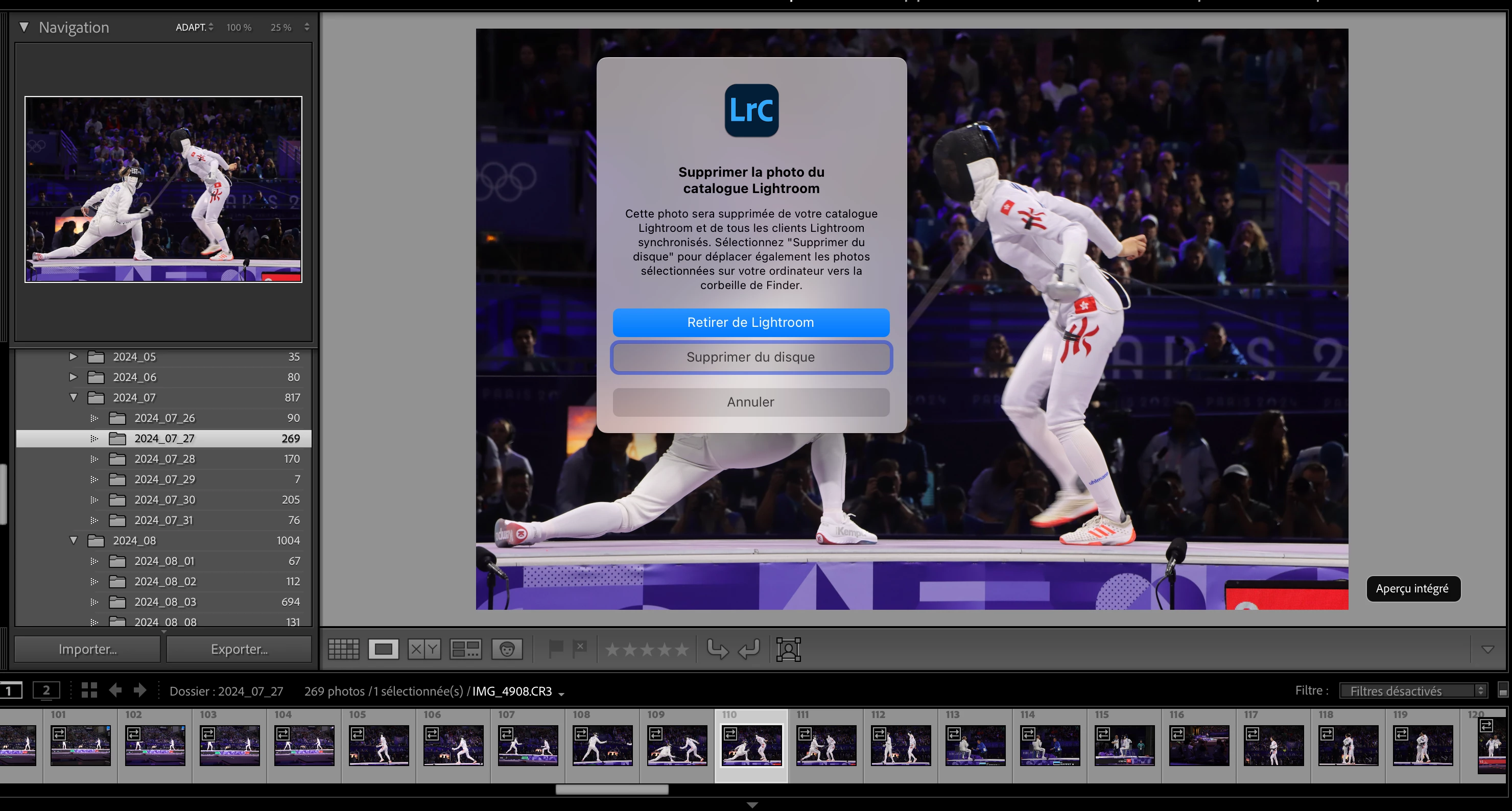Click Retirer de Lightroom button

(751, 322)
